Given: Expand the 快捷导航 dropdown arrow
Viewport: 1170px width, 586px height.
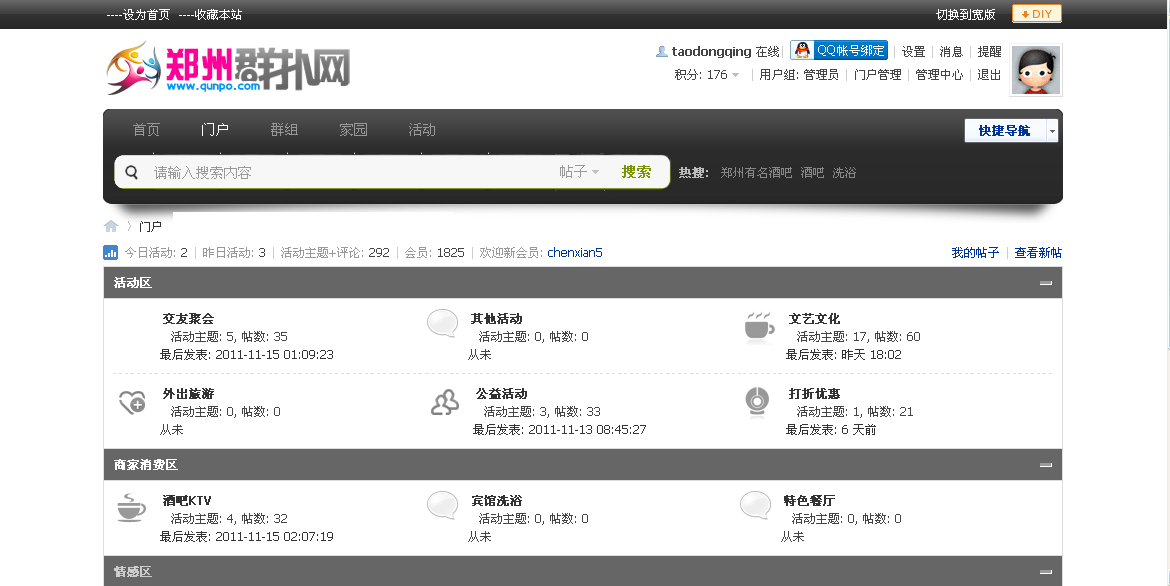Looking at the screenshot, I should click(1051, 130).
